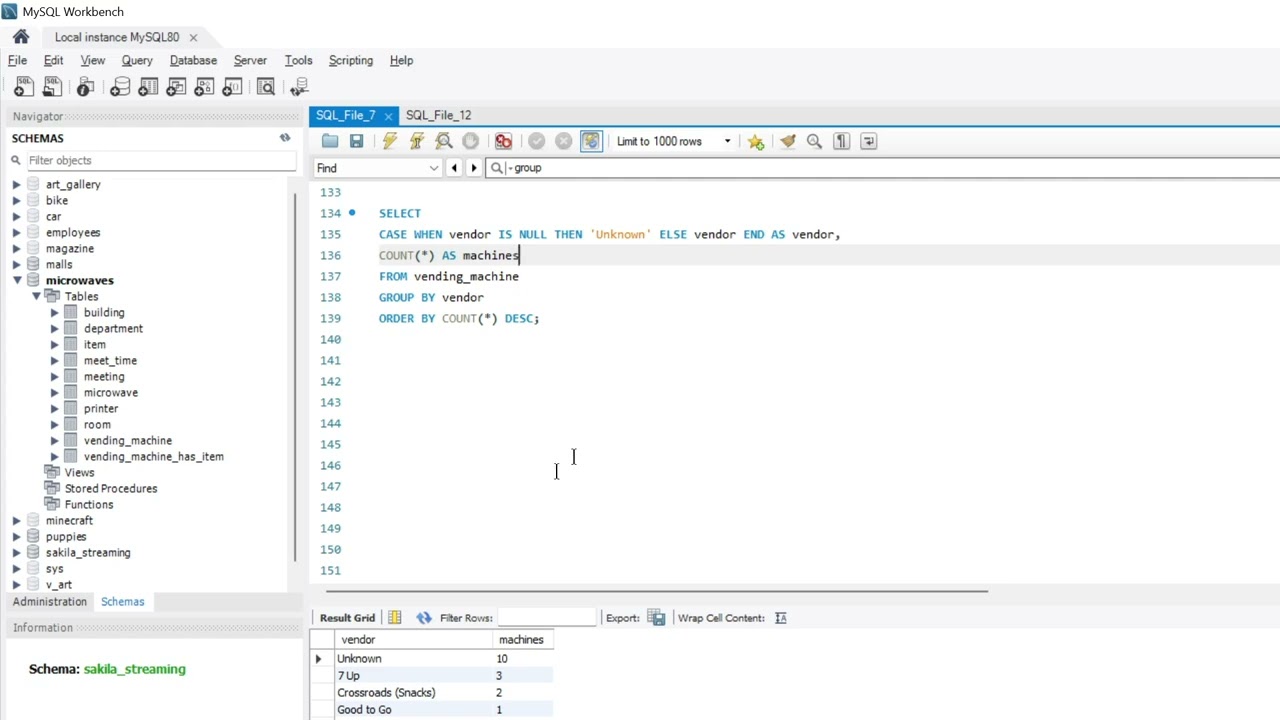Image resolution: width=1280 pixels, height=720 pixels.
Task: Collapse the microwaves schema
Action: 16,280
